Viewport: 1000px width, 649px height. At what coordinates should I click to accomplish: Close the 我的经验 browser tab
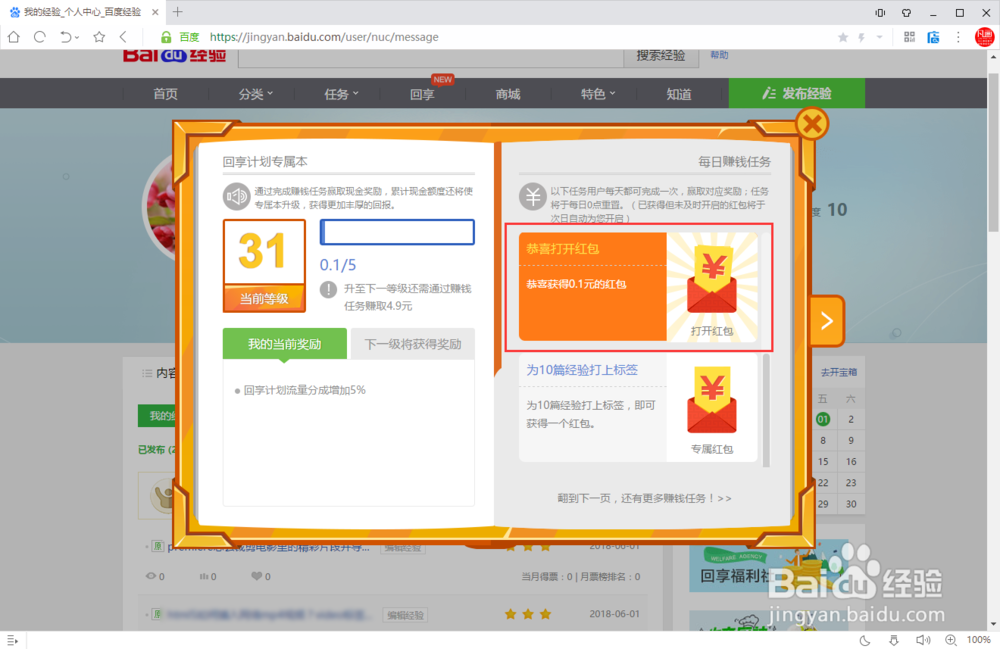(155, 12)
